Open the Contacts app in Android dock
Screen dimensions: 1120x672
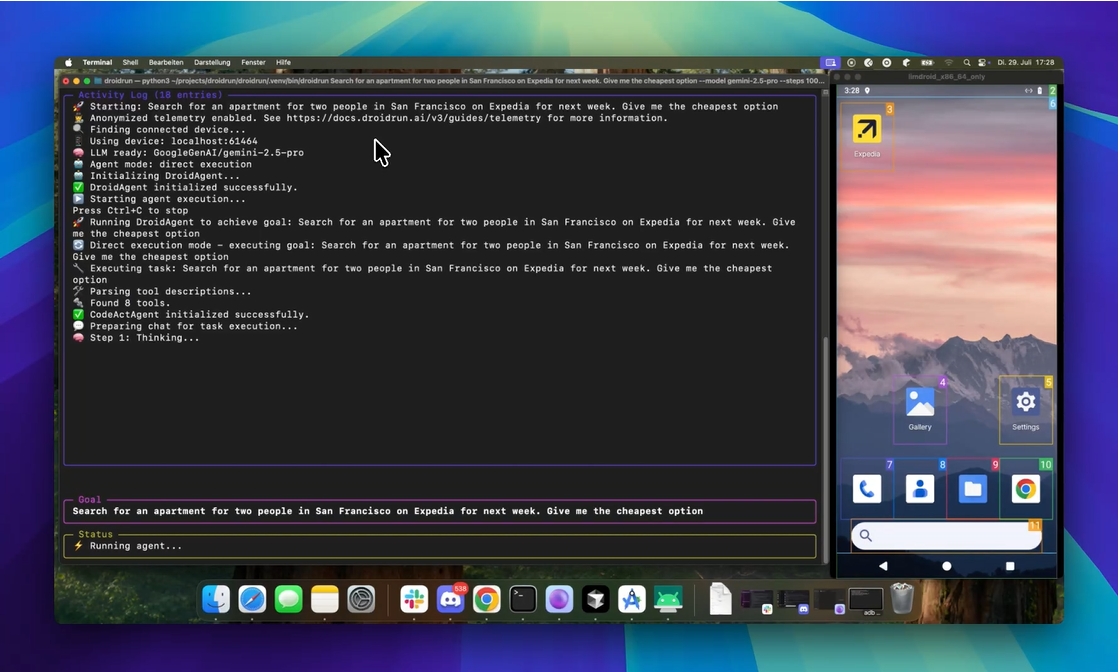(920, 488)
